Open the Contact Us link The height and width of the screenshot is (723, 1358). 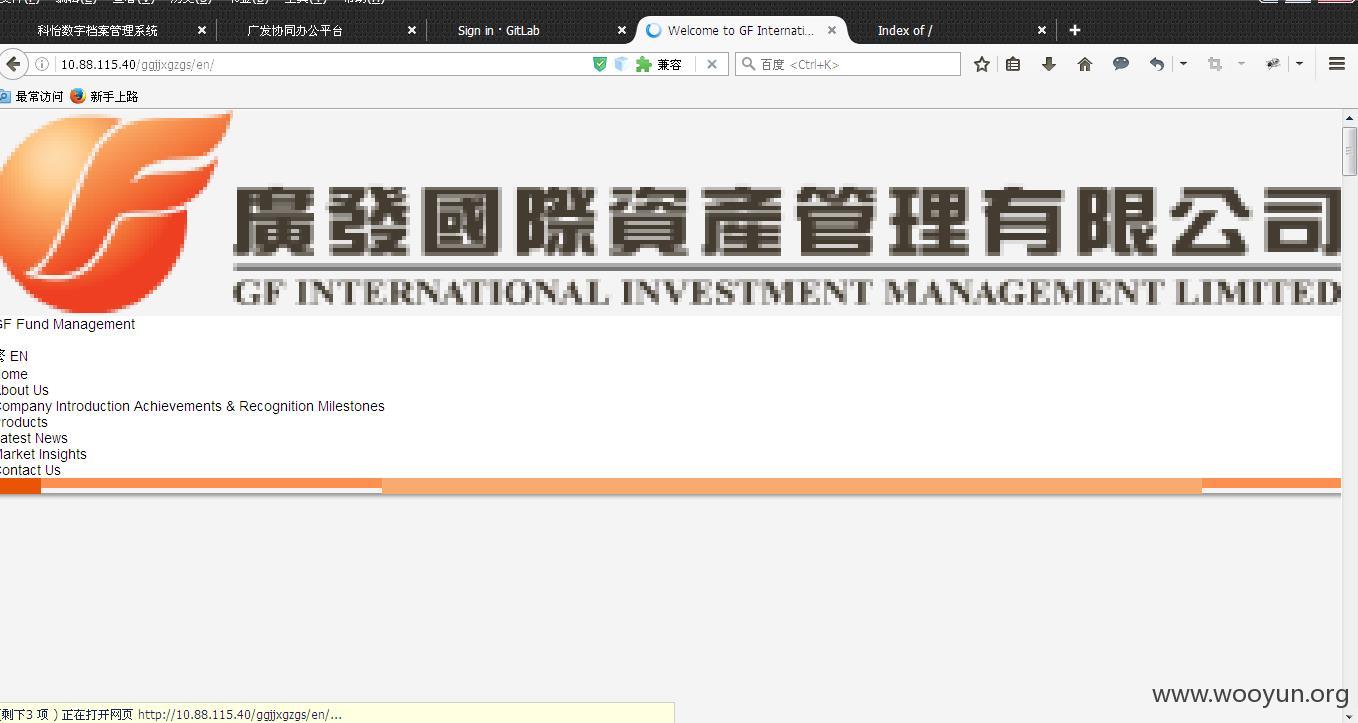click(x=30, y=470)
